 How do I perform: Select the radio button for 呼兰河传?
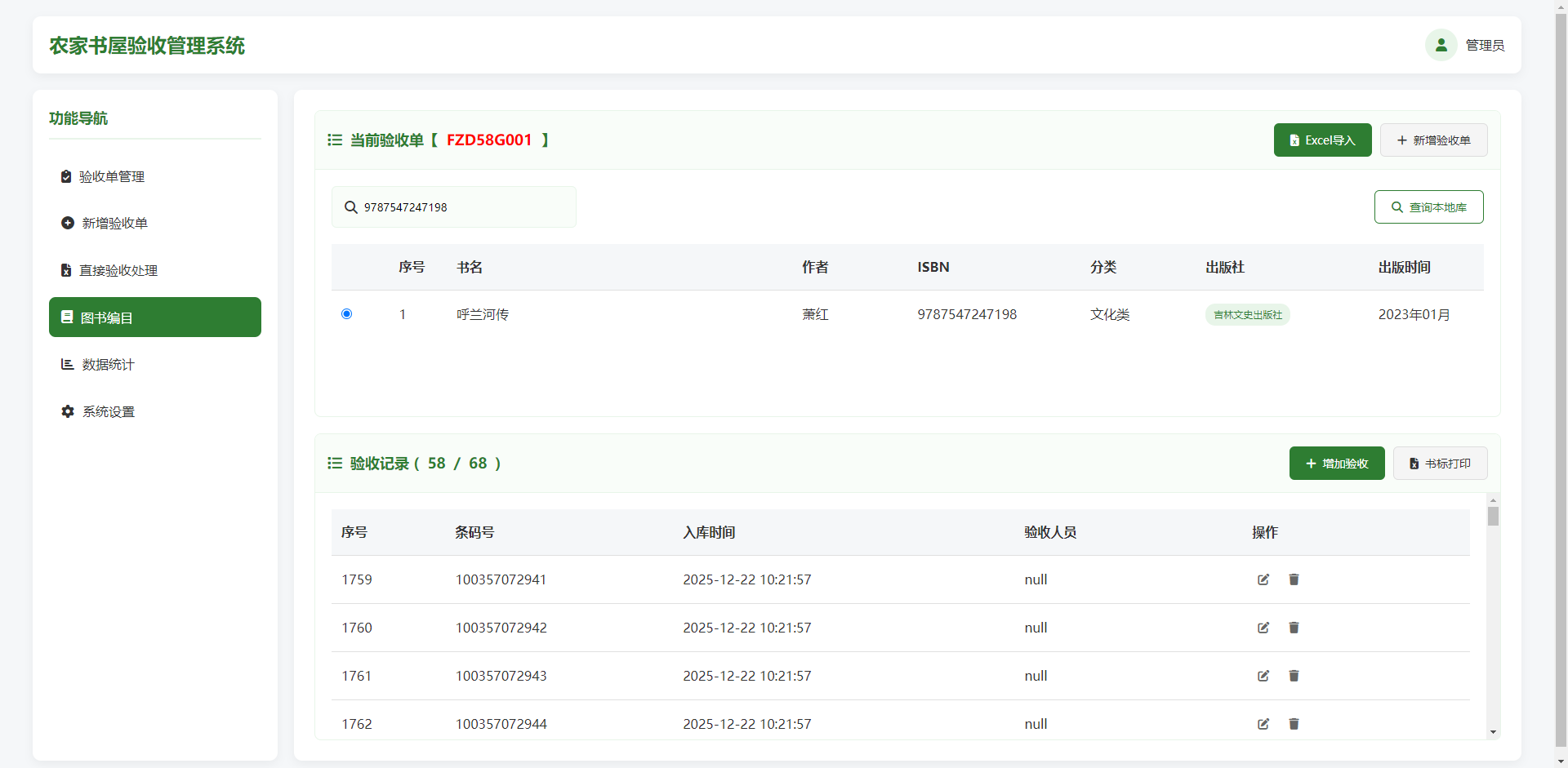[346, 314]
